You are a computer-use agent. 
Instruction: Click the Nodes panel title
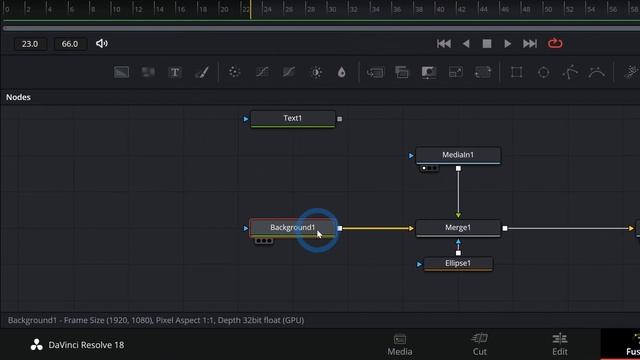pos(18,97)
